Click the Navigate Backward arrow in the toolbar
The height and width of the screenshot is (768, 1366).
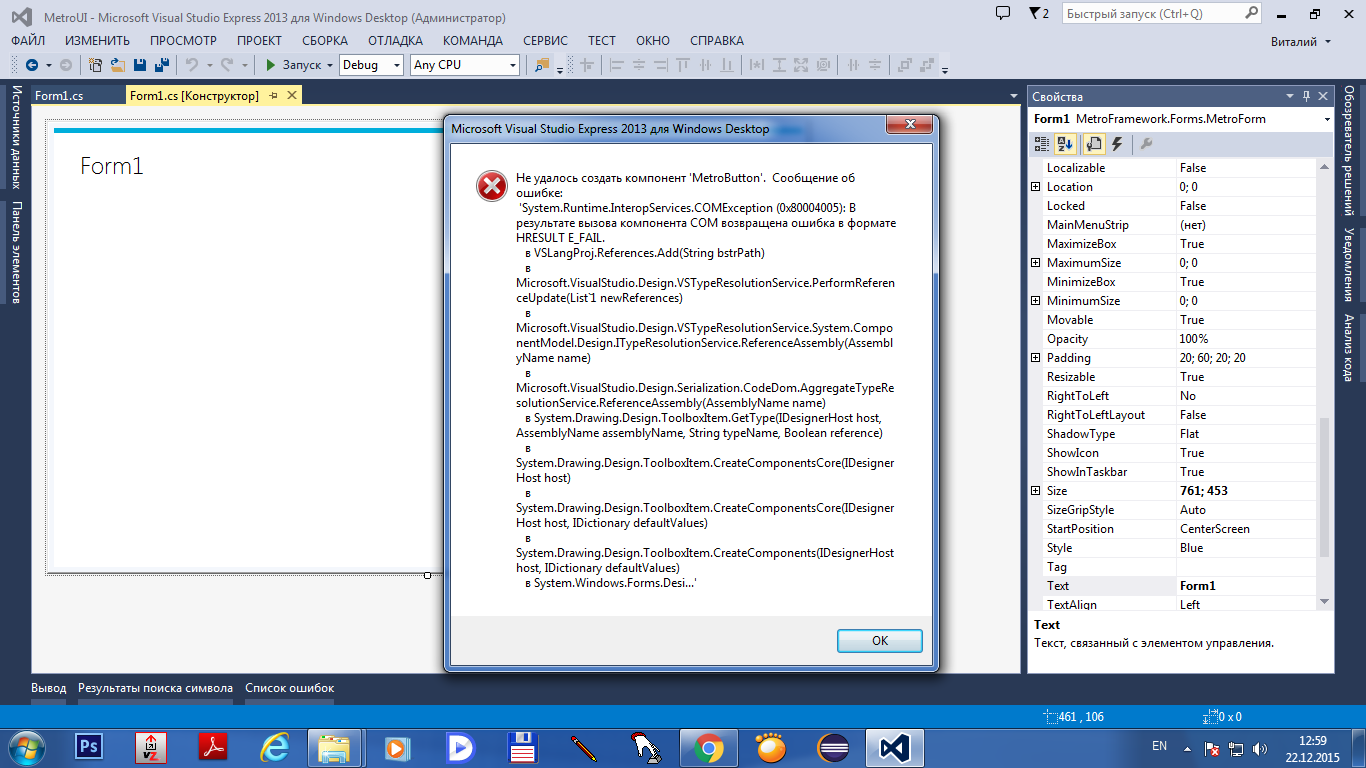click(31, 65)
